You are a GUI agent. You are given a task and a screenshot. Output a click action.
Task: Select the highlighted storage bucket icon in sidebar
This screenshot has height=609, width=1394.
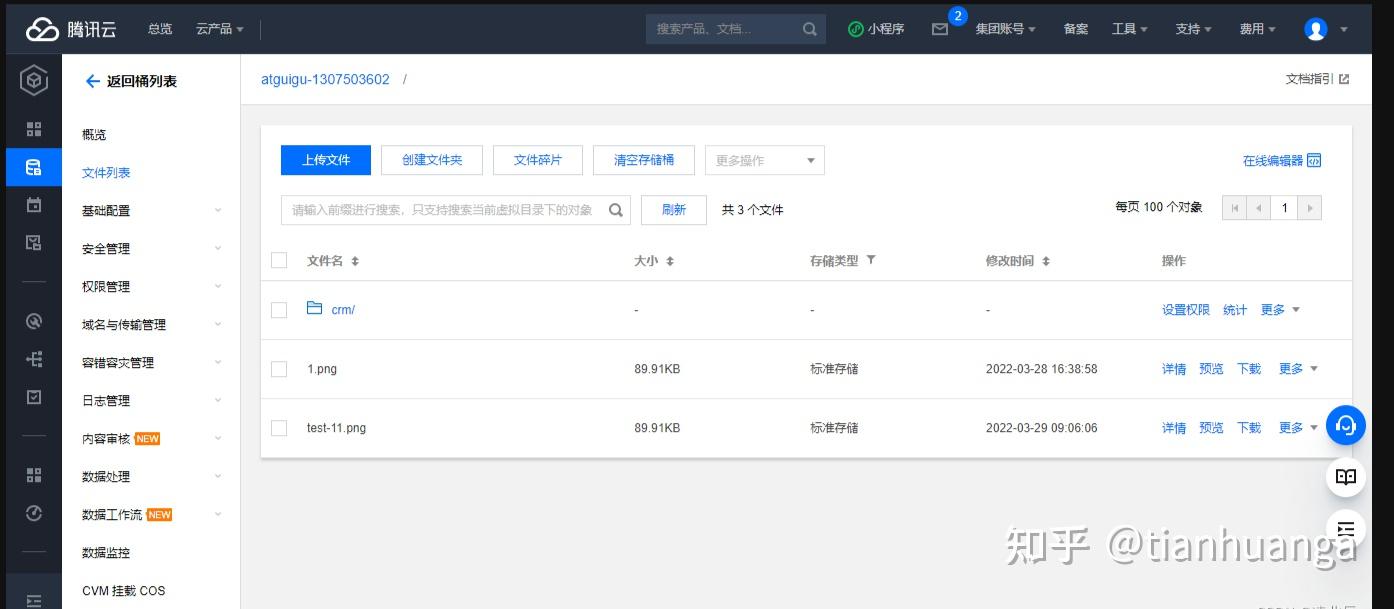33,167
